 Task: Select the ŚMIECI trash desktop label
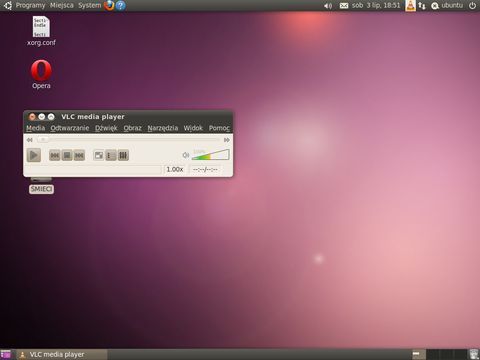(x=41, y=189)
